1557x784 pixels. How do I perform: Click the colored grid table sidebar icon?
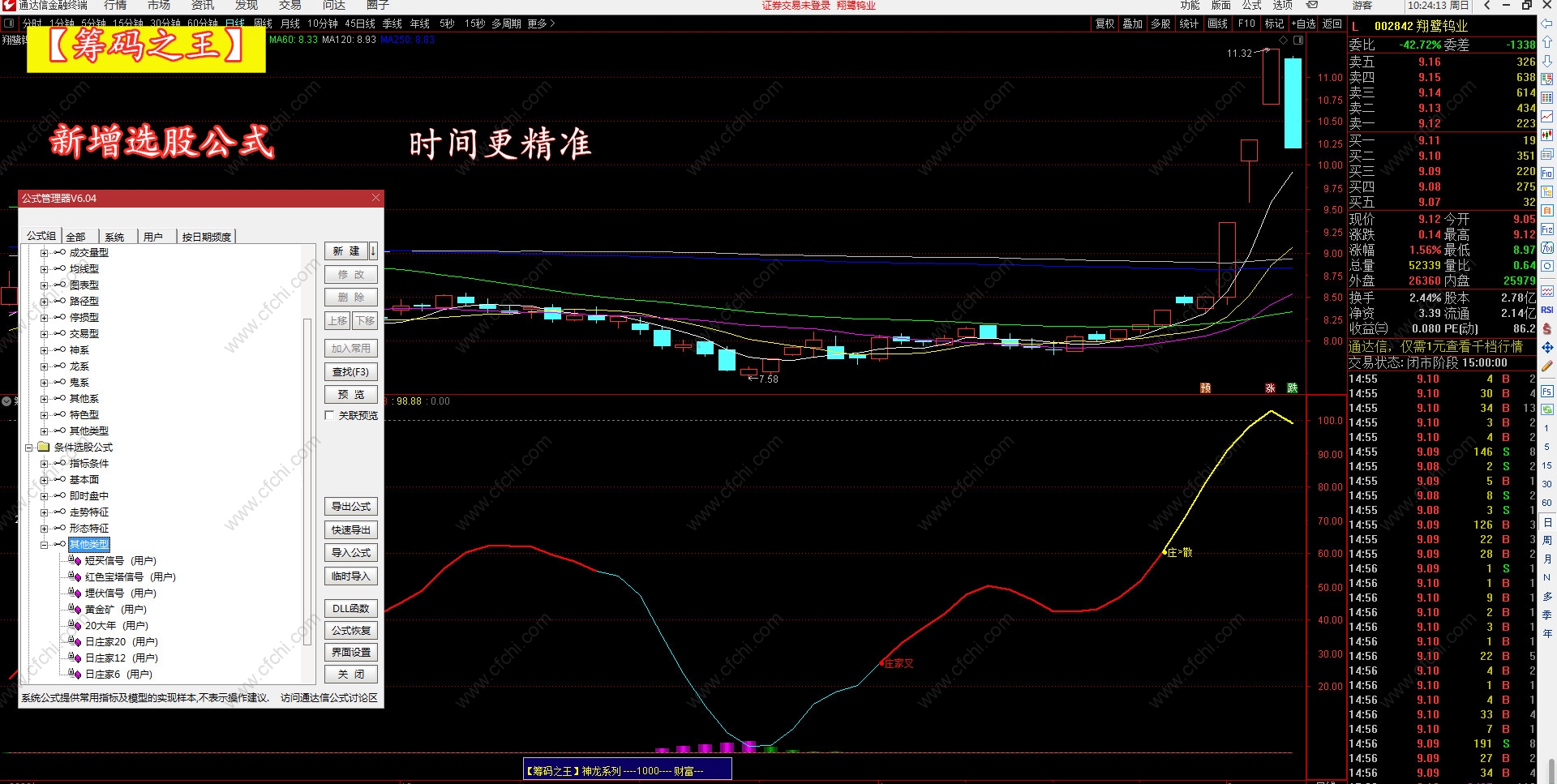(1547, 98)
